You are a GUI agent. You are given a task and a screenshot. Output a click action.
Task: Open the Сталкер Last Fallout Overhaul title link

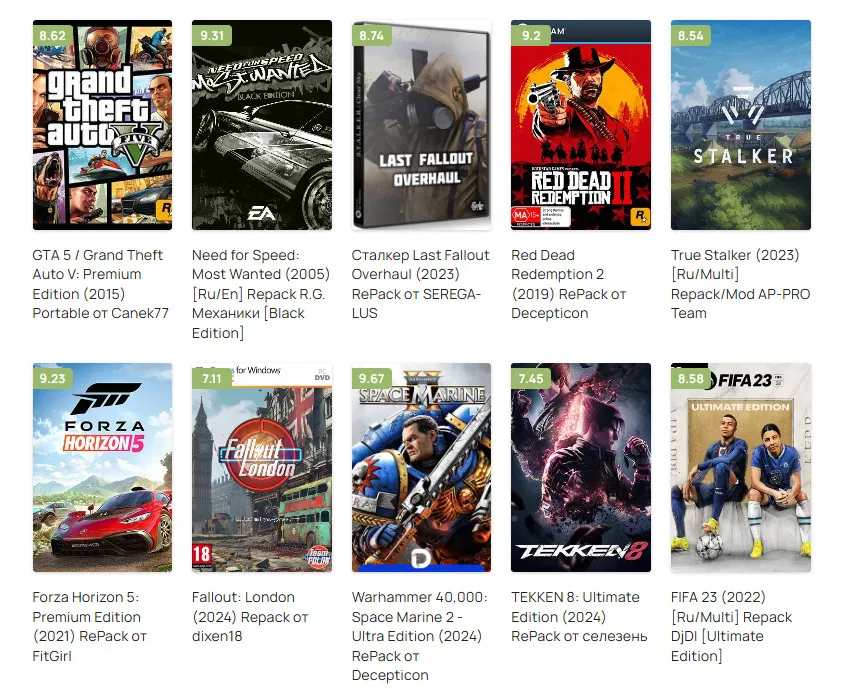click(x=420, y=284)
